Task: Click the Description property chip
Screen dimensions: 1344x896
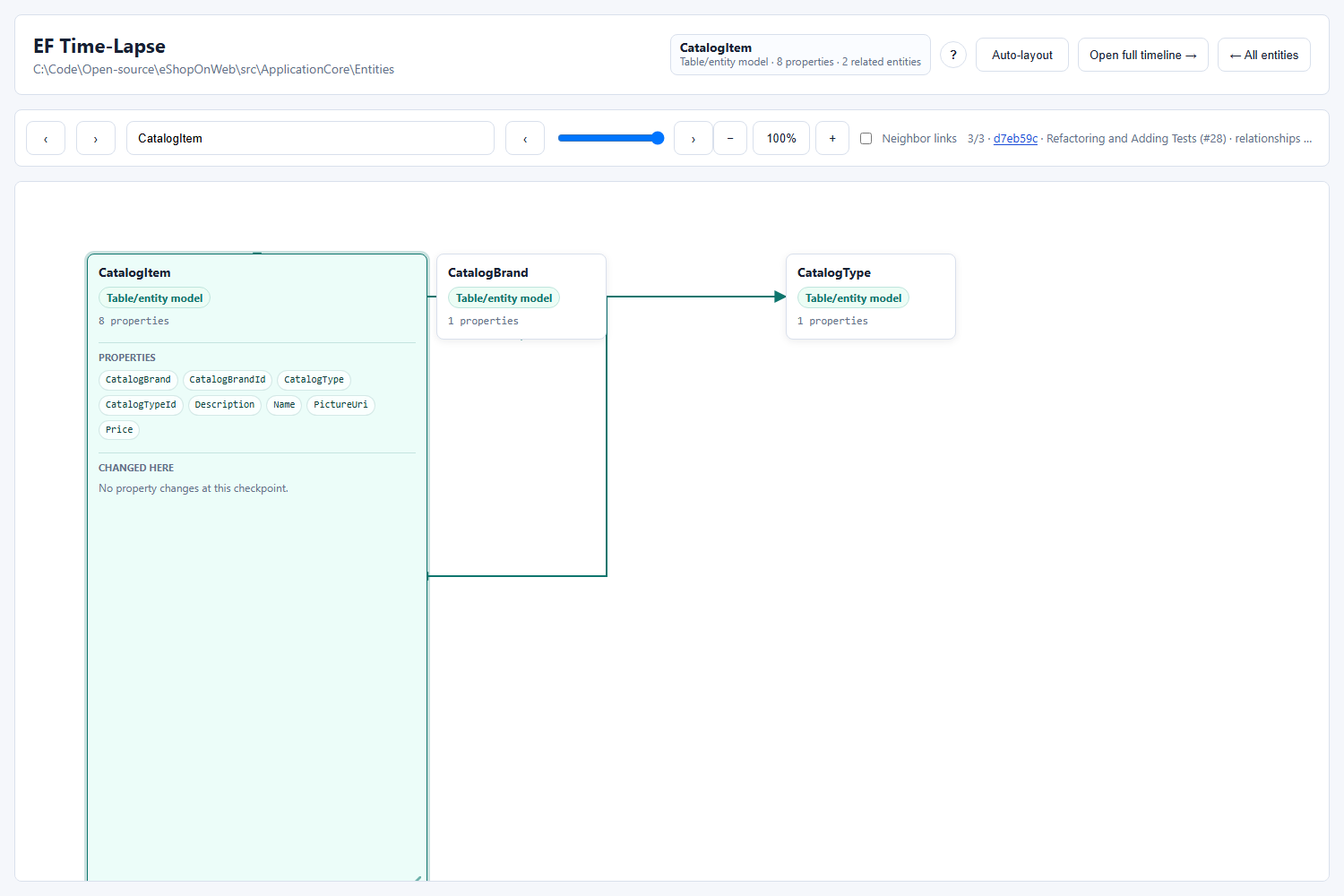Action: click(225, 405)
